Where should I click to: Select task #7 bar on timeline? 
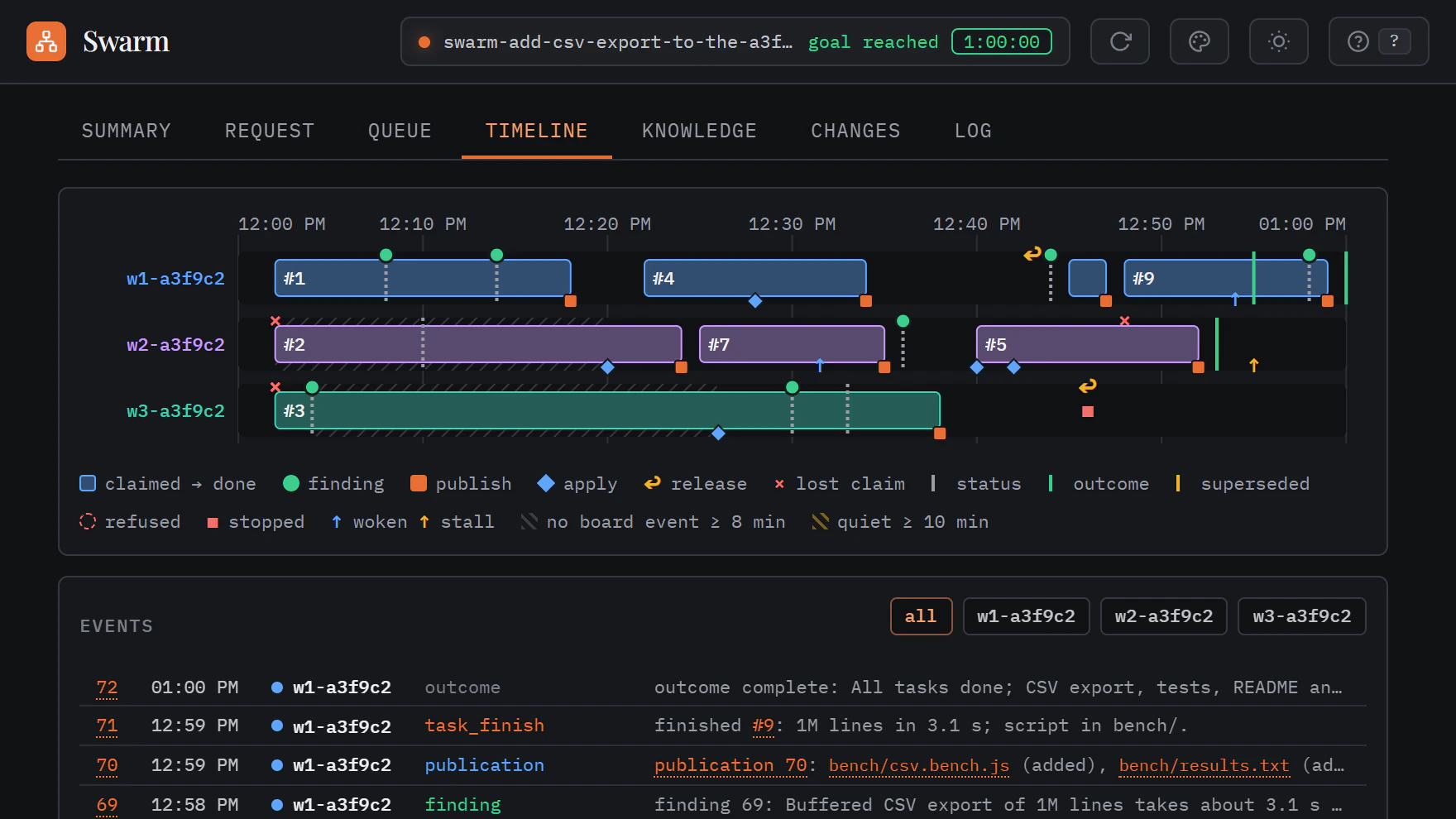coord(792,344)
